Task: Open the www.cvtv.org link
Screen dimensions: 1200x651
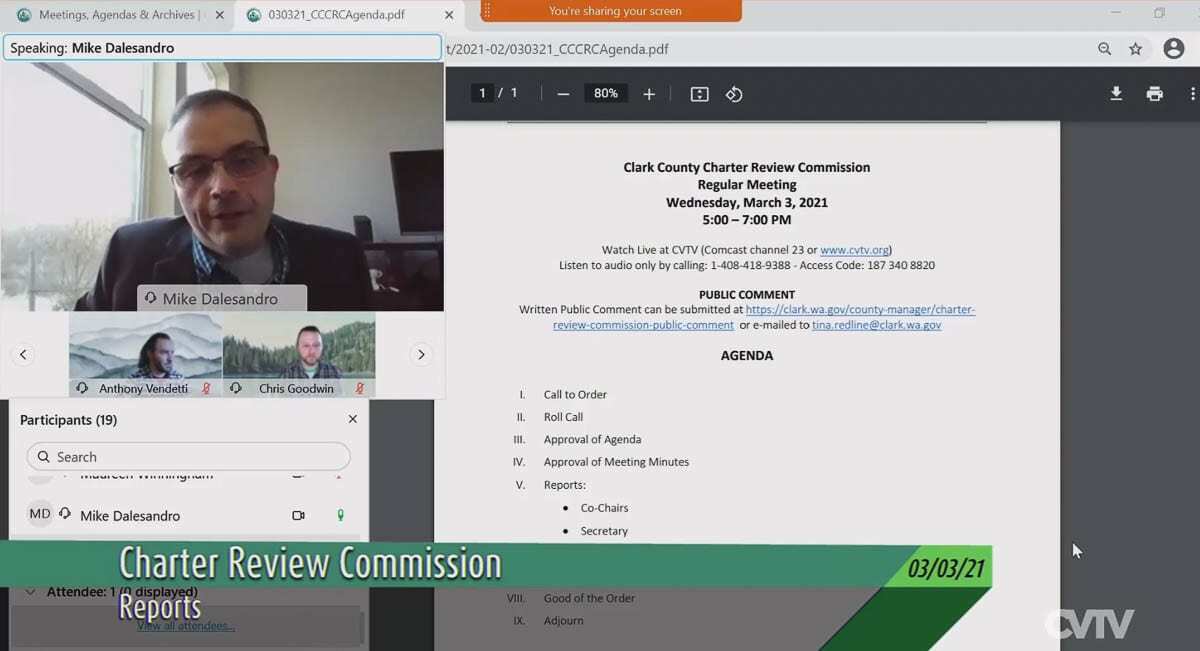Action: pos(854,250)
